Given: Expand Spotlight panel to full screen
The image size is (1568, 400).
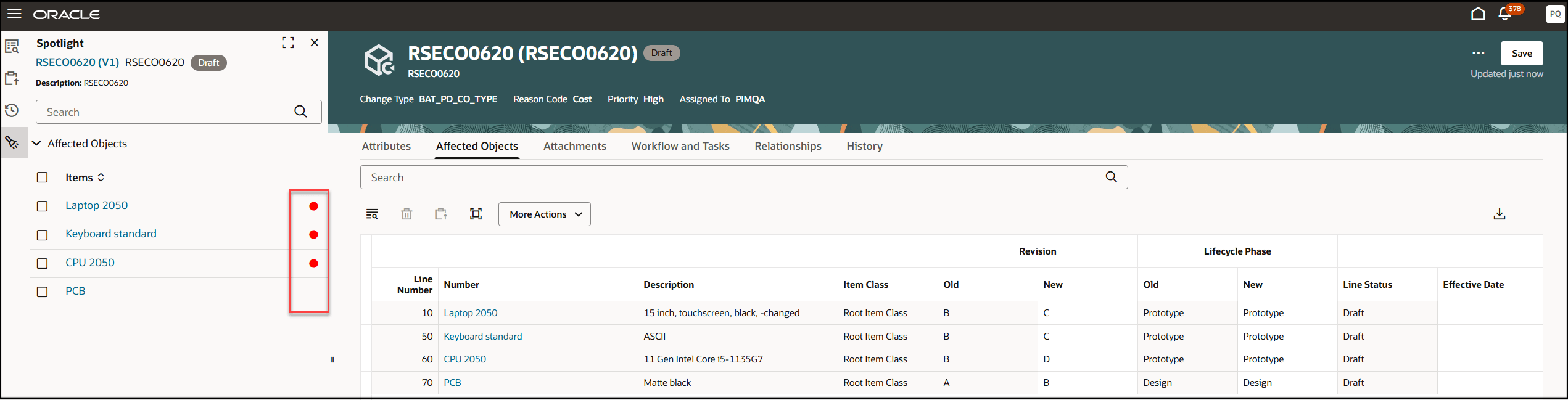Looking at the screenshot, I should 288,43.
